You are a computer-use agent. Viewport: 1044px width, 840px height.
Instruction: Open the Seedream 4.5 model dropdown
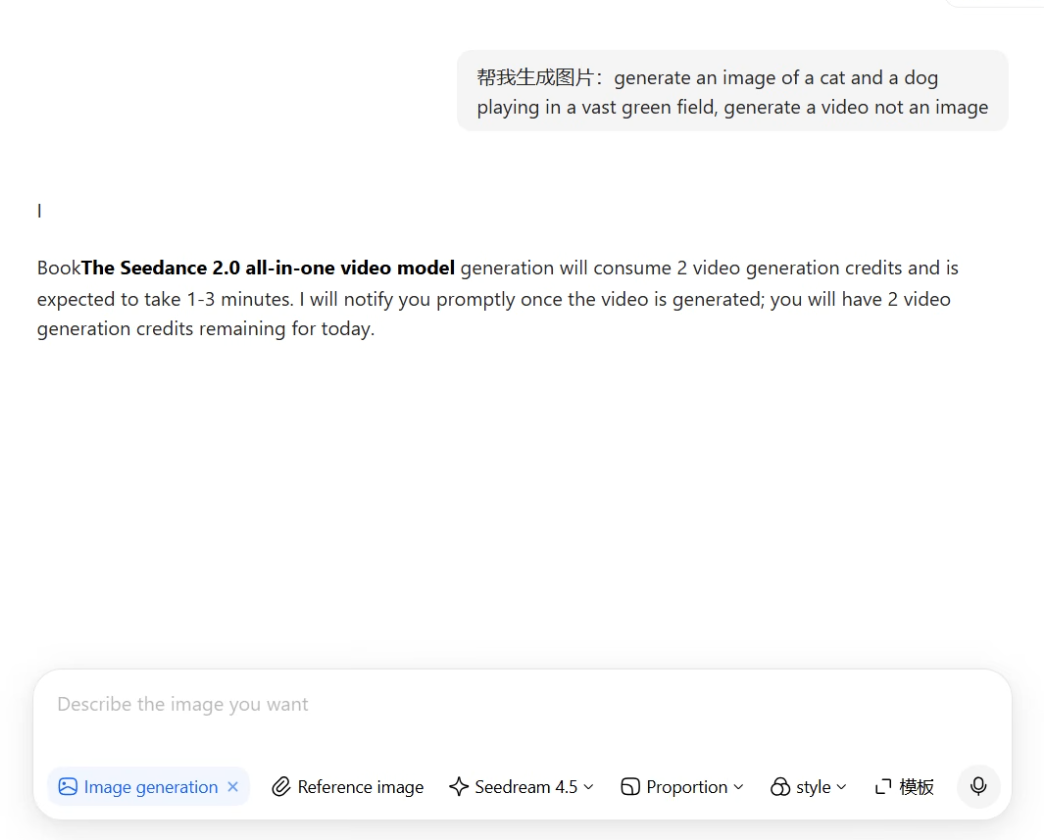click(x=521, y=787)
